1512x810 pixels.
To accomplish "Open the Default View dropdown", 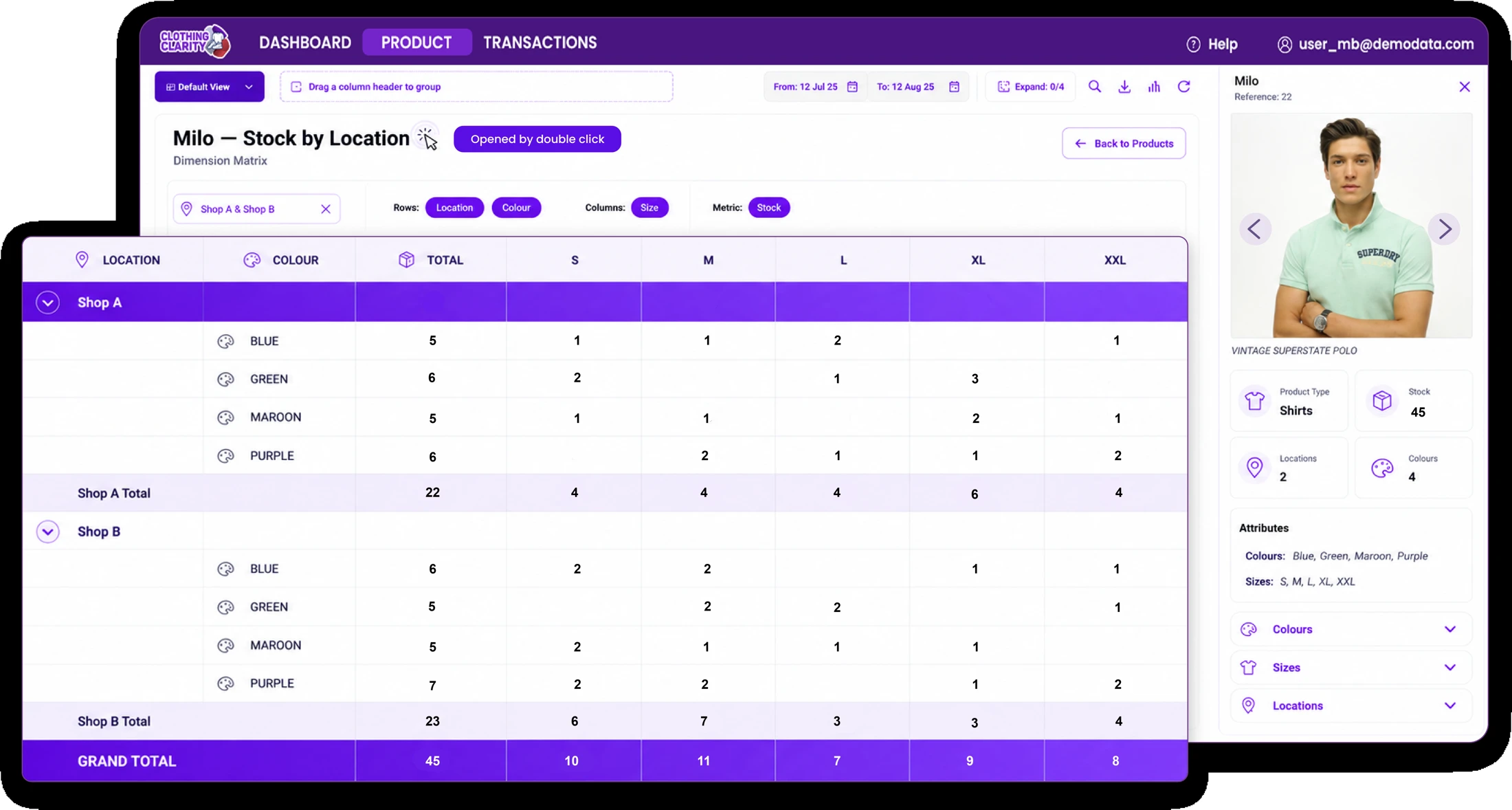I will [210, 87].
